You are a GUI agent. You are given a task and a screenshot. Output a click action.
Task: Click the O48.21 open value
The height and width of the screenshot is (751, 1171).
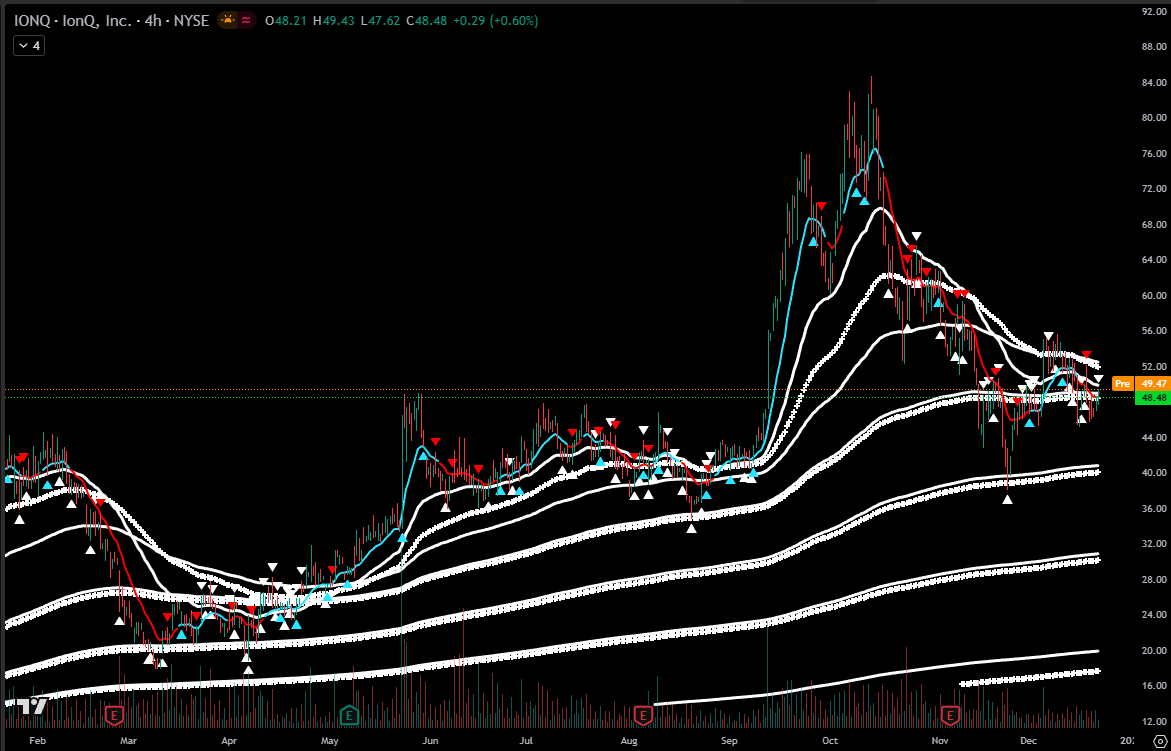288,21
